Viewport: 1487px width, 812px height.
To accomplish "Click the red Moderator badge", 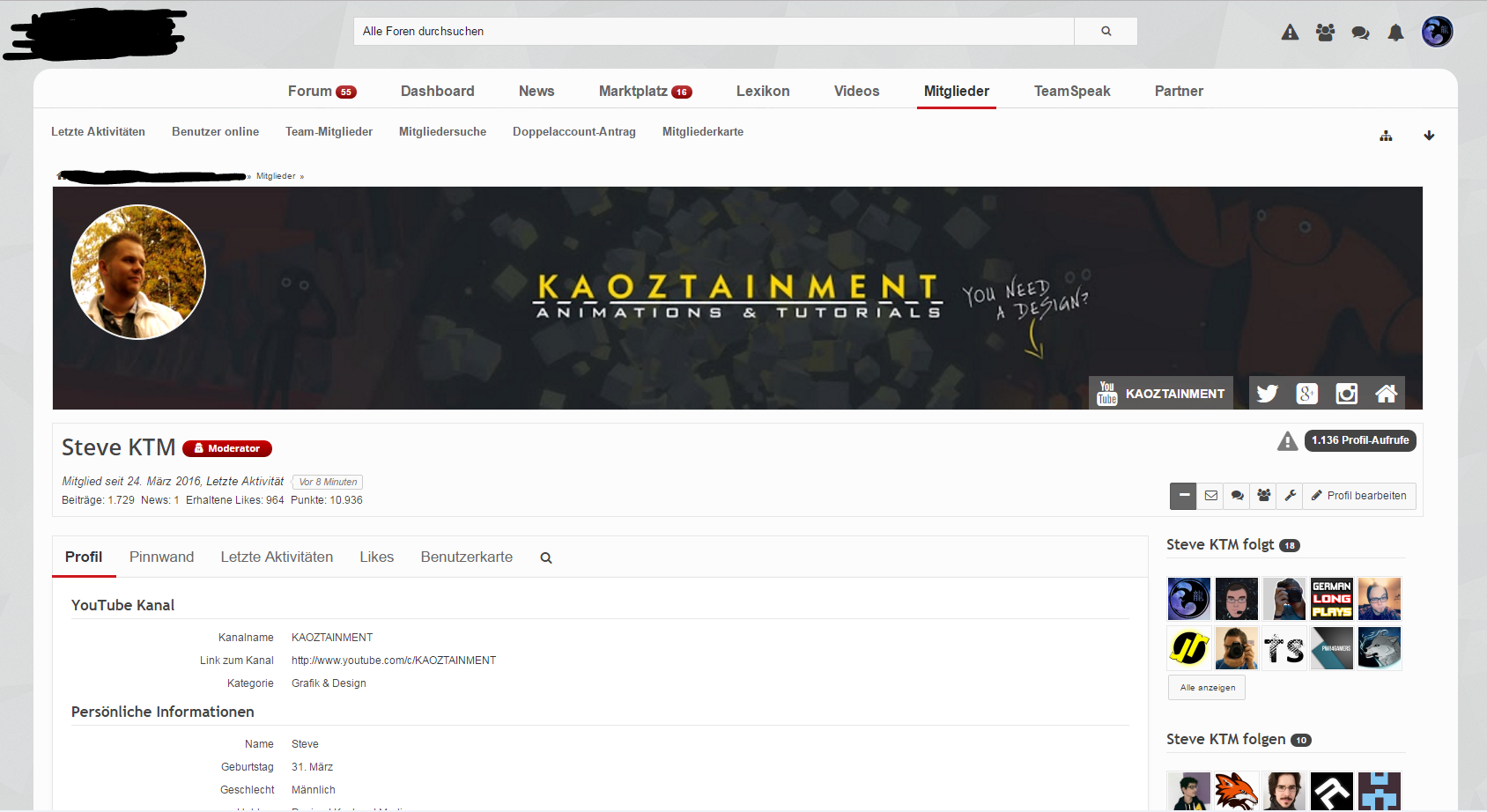I will click(227, 448).
